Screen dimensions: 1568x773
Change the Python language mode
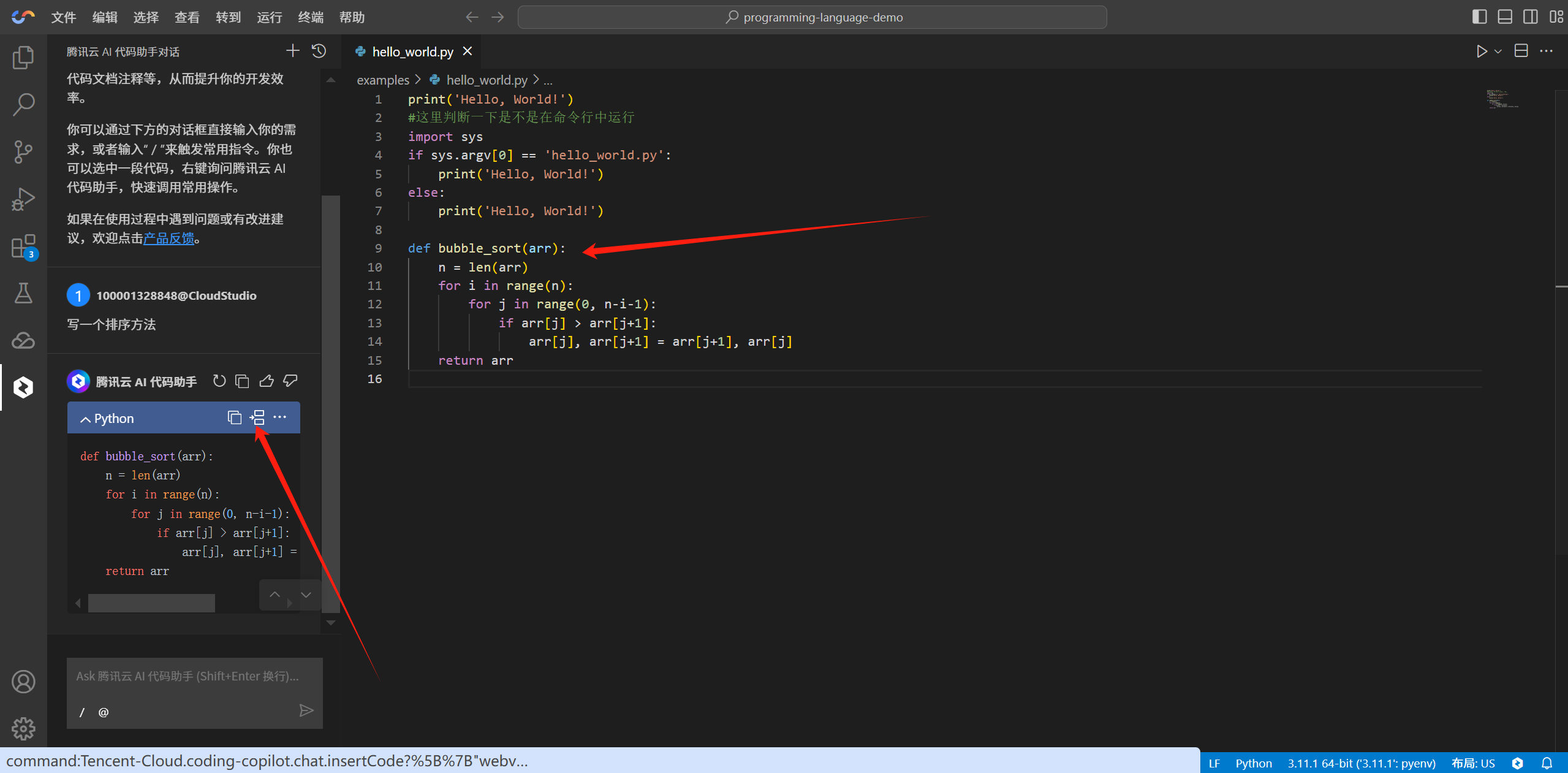tap(1254, 763)
